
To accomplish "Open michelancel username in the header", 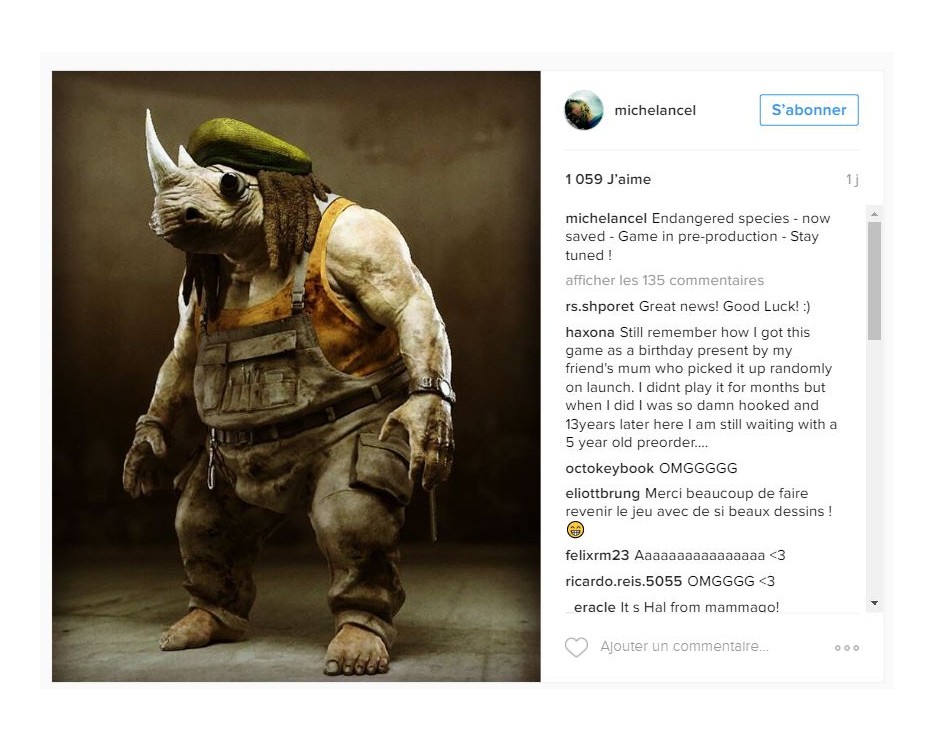I will [x=655, y=111].
